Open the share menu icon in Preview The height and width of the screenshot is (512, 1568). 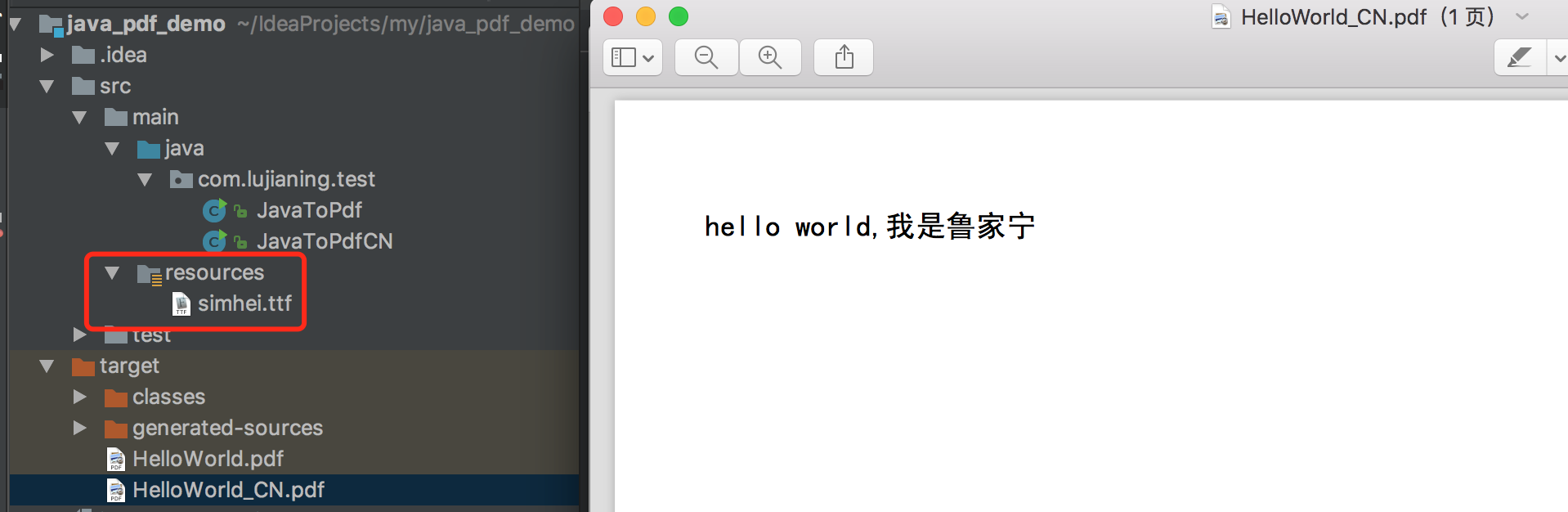click(x=844, y=57)
